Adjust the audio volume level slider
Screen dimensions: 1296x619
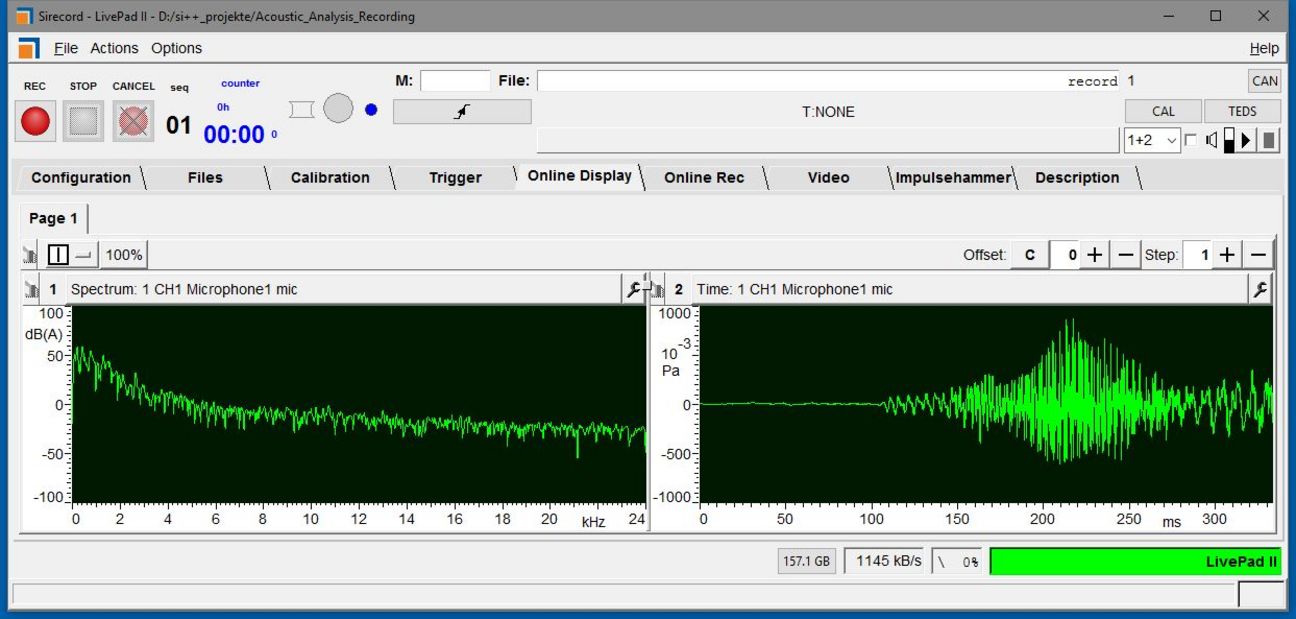[1229, 141]
